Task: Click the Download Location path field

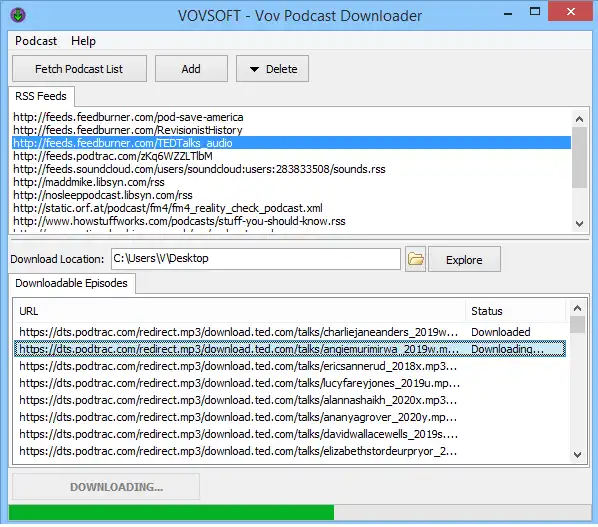Action: [x=256, y=259]
